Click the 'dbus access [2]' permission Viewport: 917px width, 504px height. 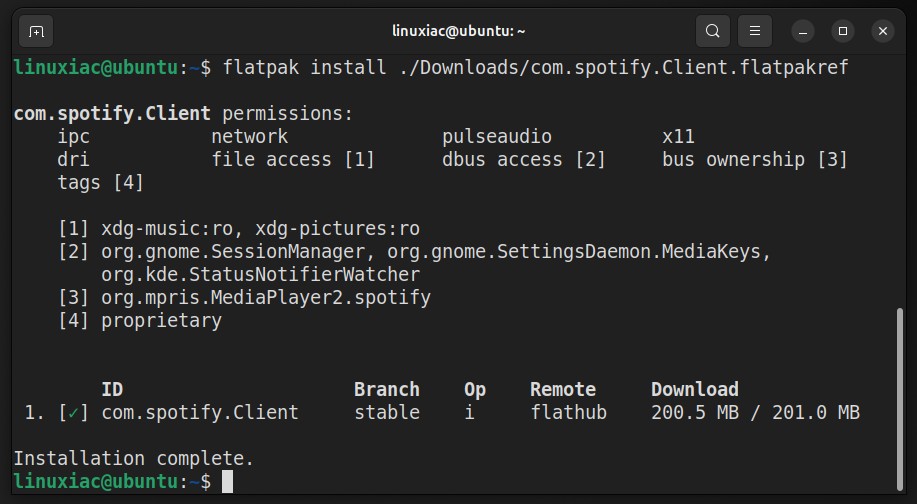(x=523, y=160)
